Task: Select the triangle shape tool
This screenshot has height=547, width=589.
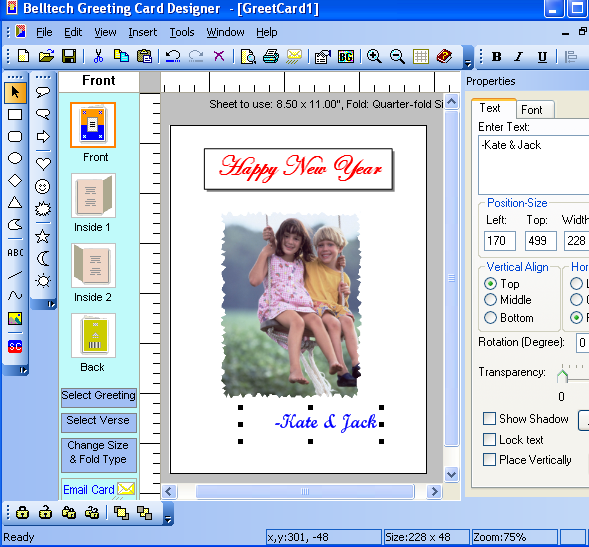Action: click(15, 202)
